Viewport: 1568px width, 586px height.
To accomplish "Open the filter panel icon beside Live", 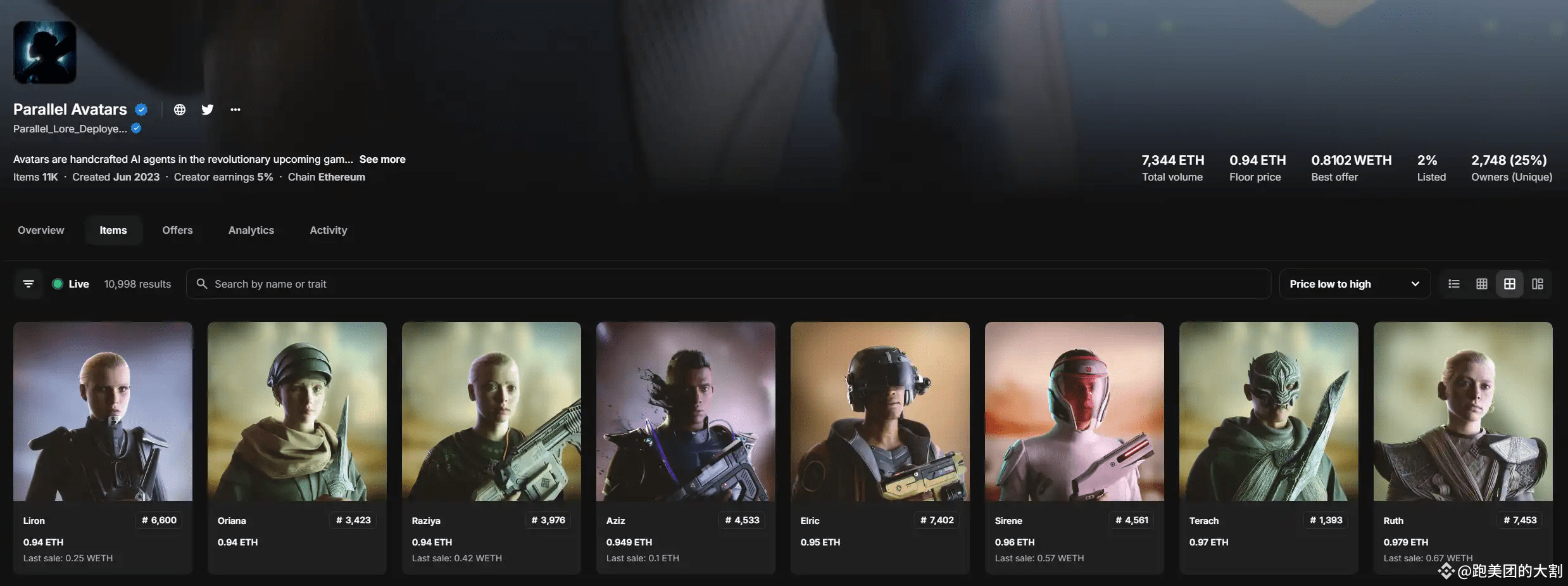I will (28, 284).
